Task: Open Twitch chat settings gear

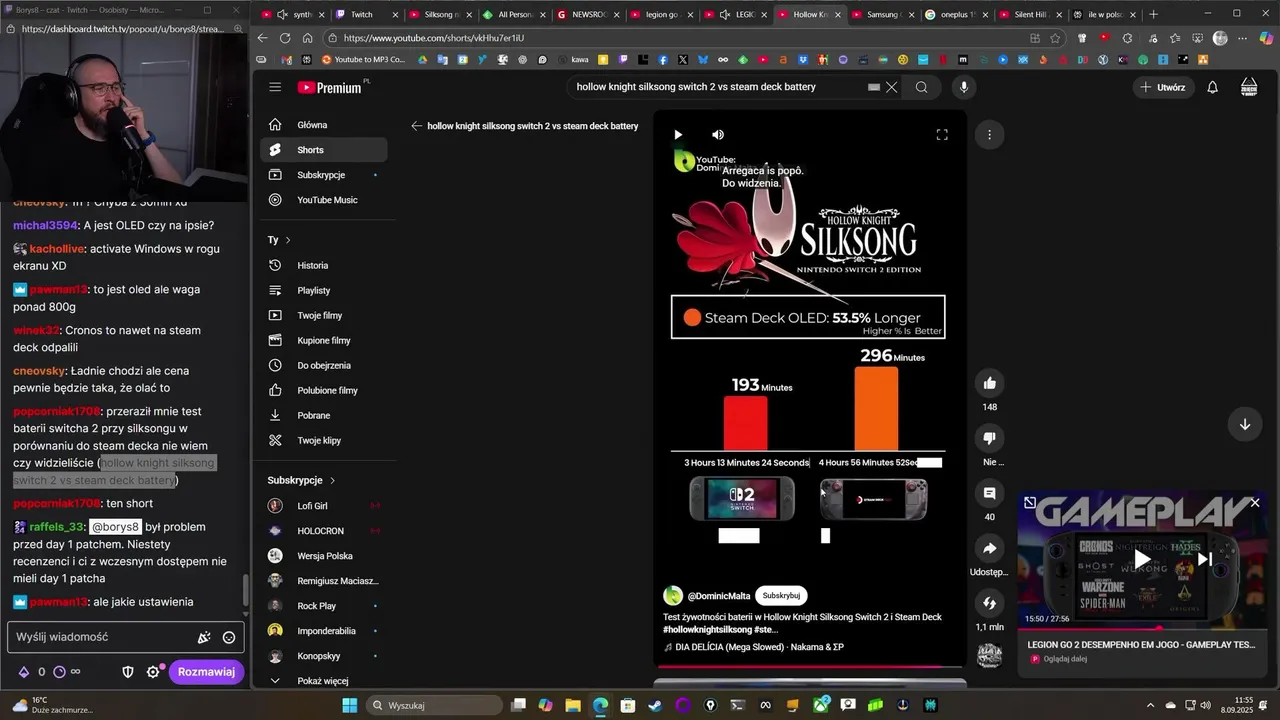Action: tap(153, 672)
